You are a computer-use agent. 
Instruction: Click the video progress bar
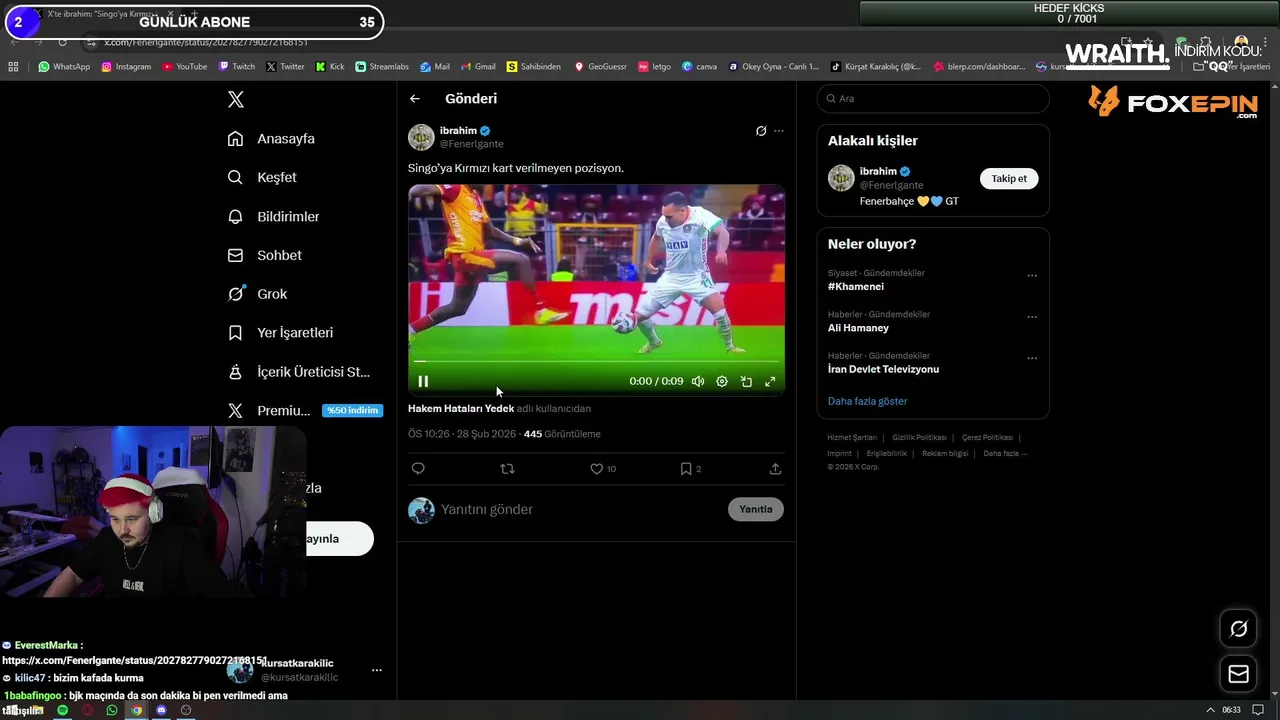[x=596, y=361]
